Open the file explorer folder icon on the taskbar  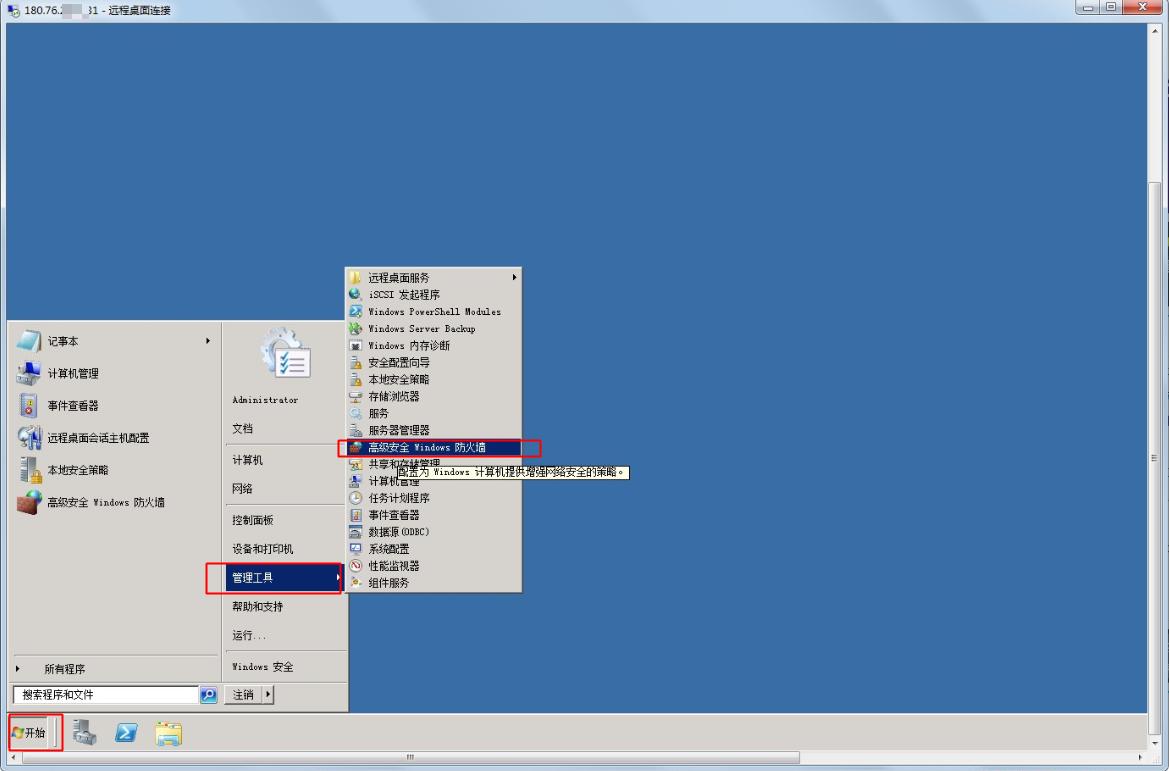(x=168, y=733)
